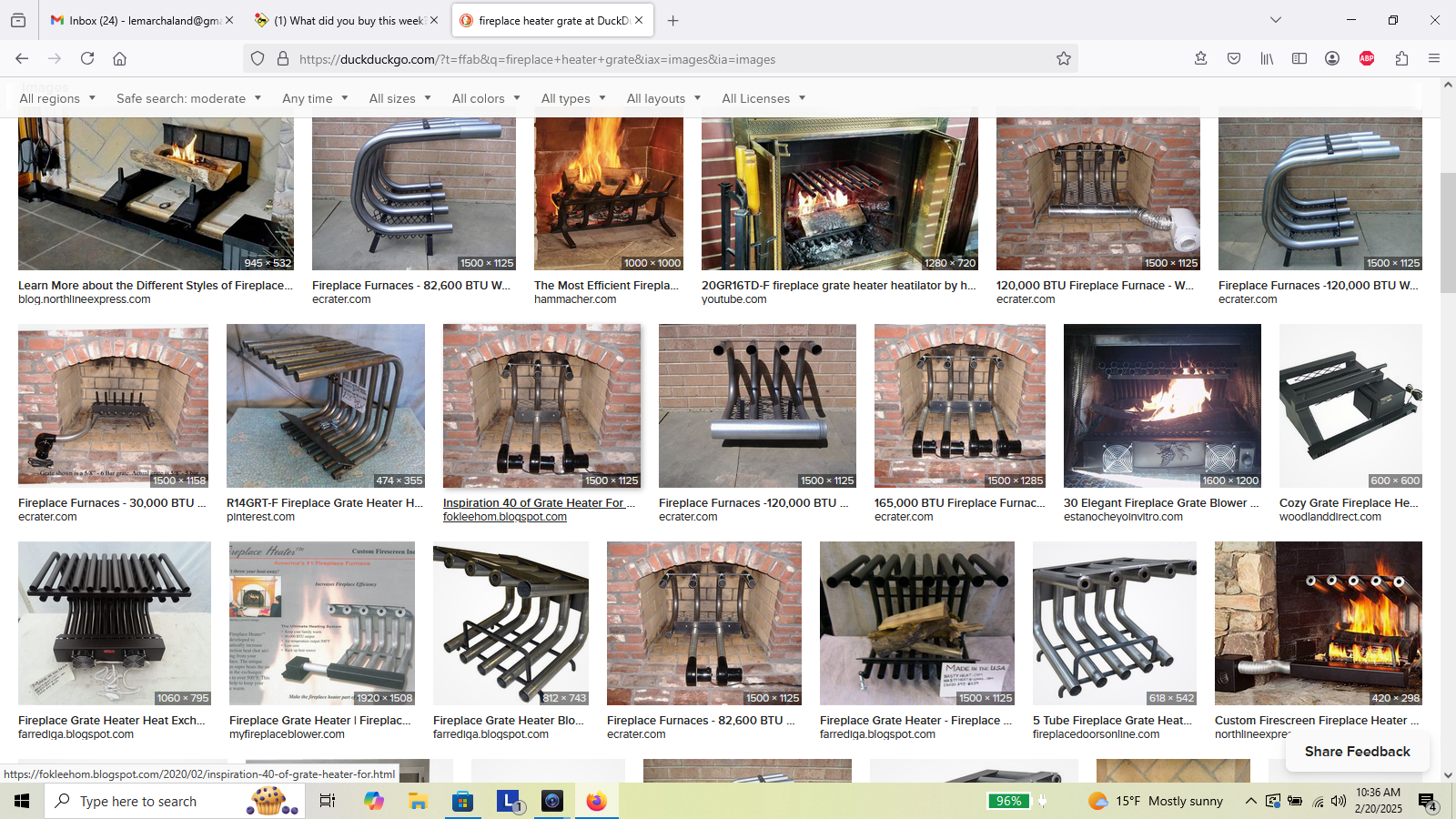Toggle the Firefox sidebar view

point(1299,58)
